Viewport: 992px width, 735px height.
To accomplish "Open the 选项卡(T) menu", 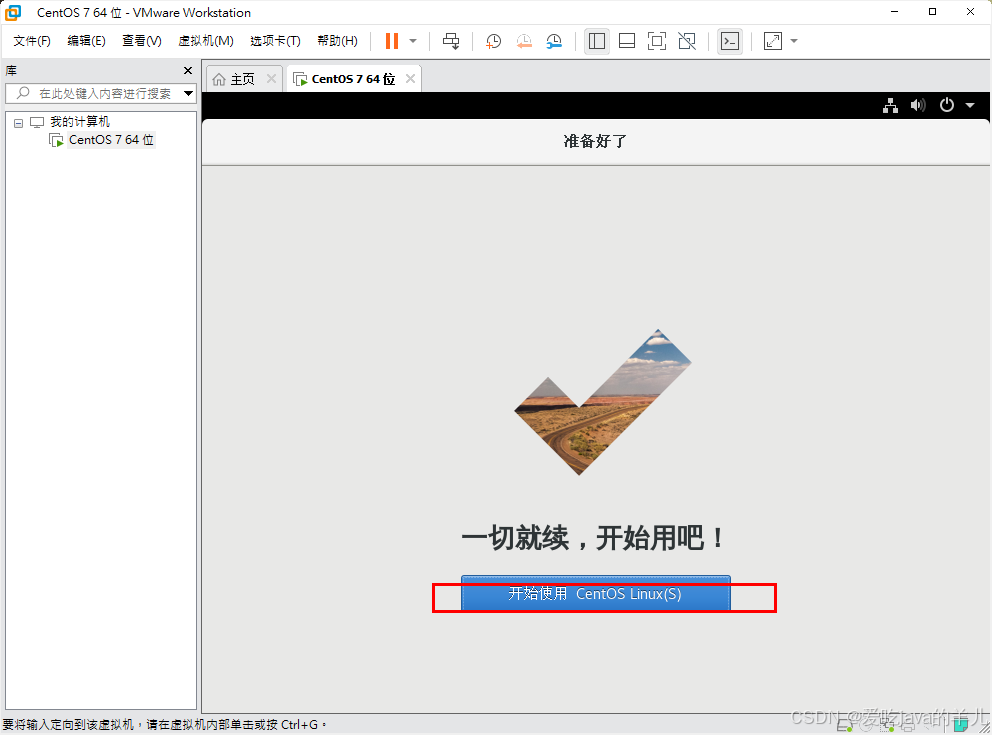I will tap(275, 41).
